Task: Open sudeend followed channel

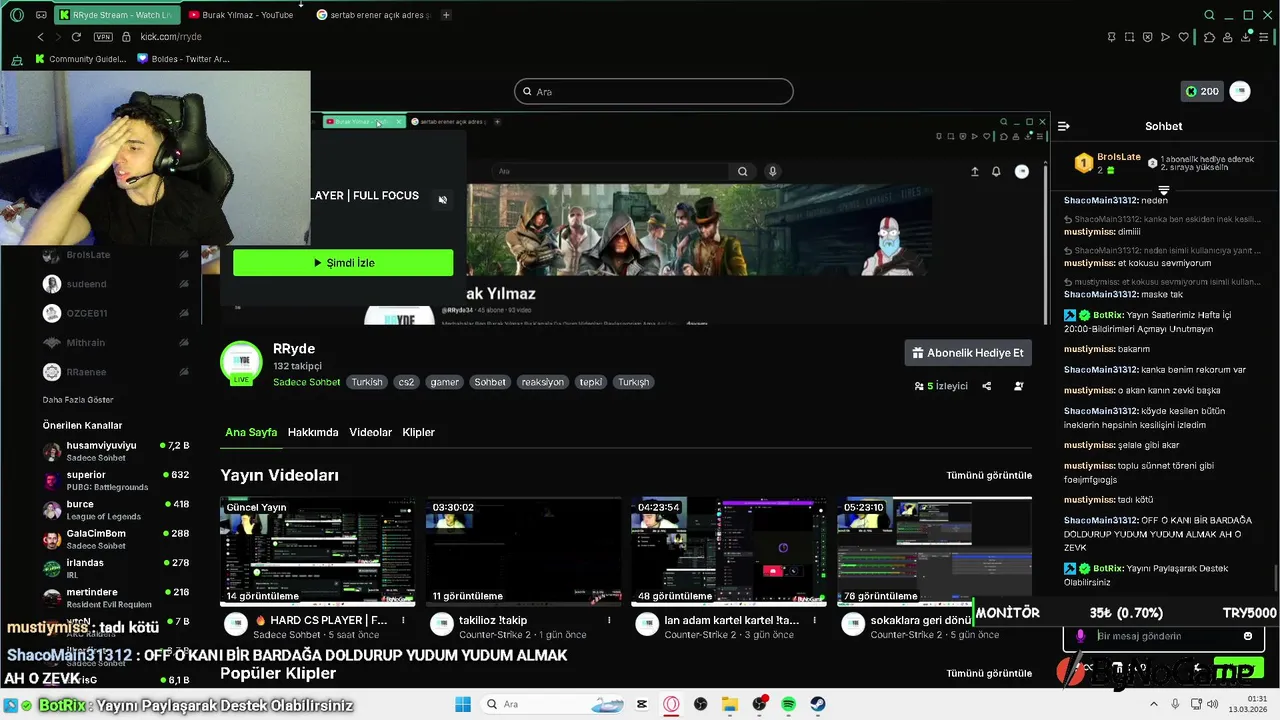Action: [116, 284]
